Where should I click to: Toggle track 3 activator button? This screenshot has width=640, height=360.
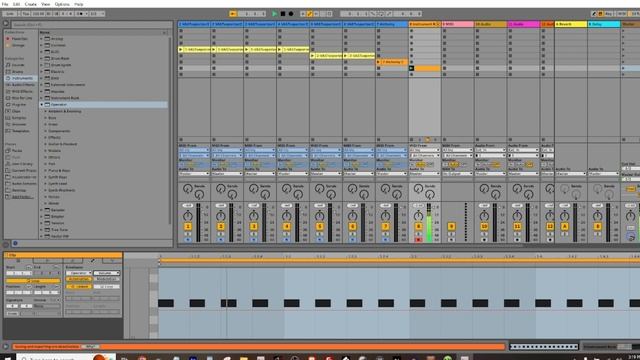point(253,226)
